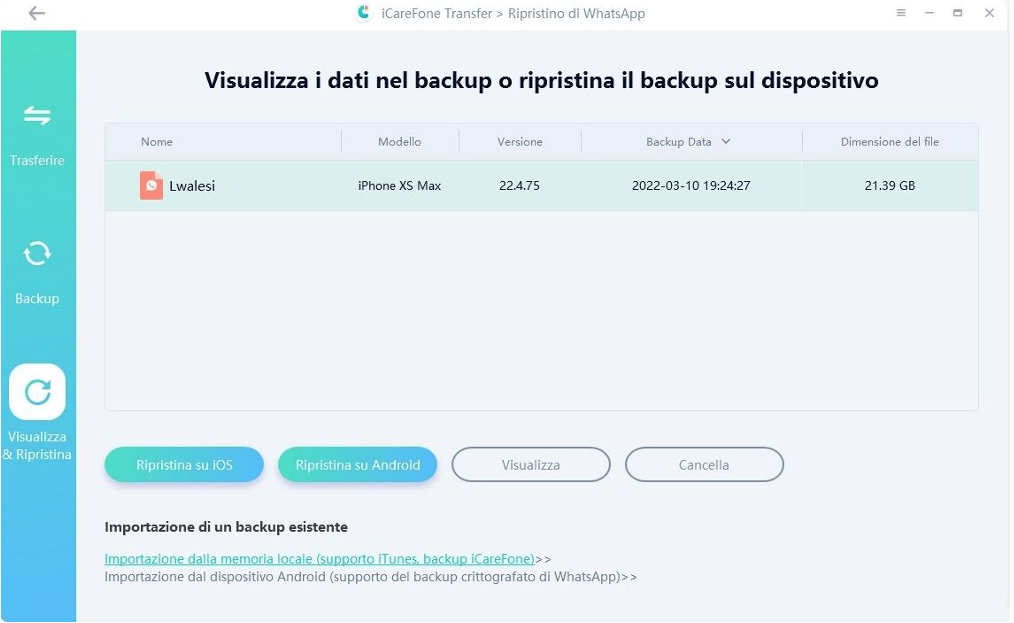1014x623 pixels.
Task: Click the Dimensione del file column header
Action: 890,142
